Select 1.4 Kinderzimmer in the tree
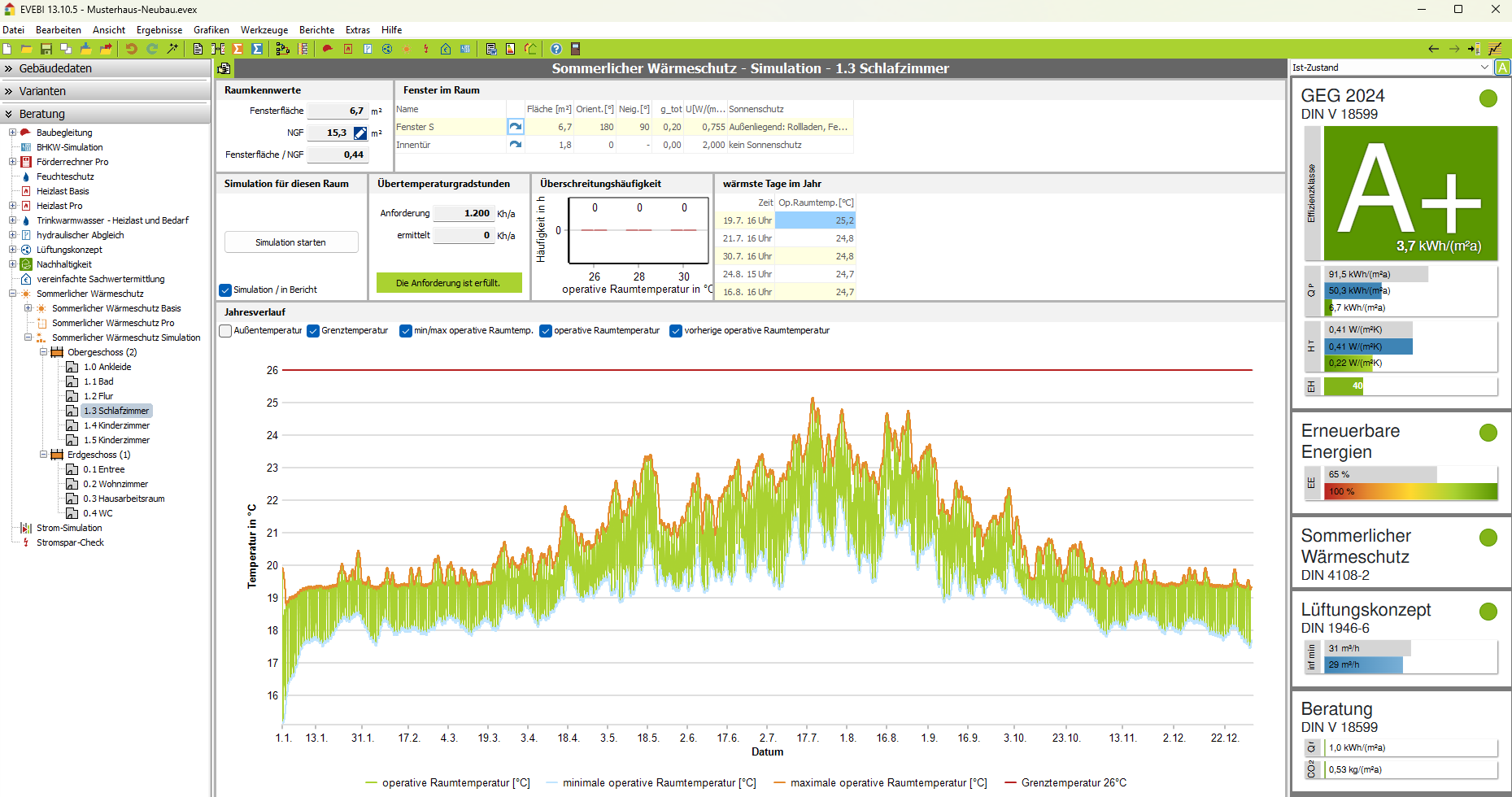The width and height of the screenshot is (1512, 797). 116,425
